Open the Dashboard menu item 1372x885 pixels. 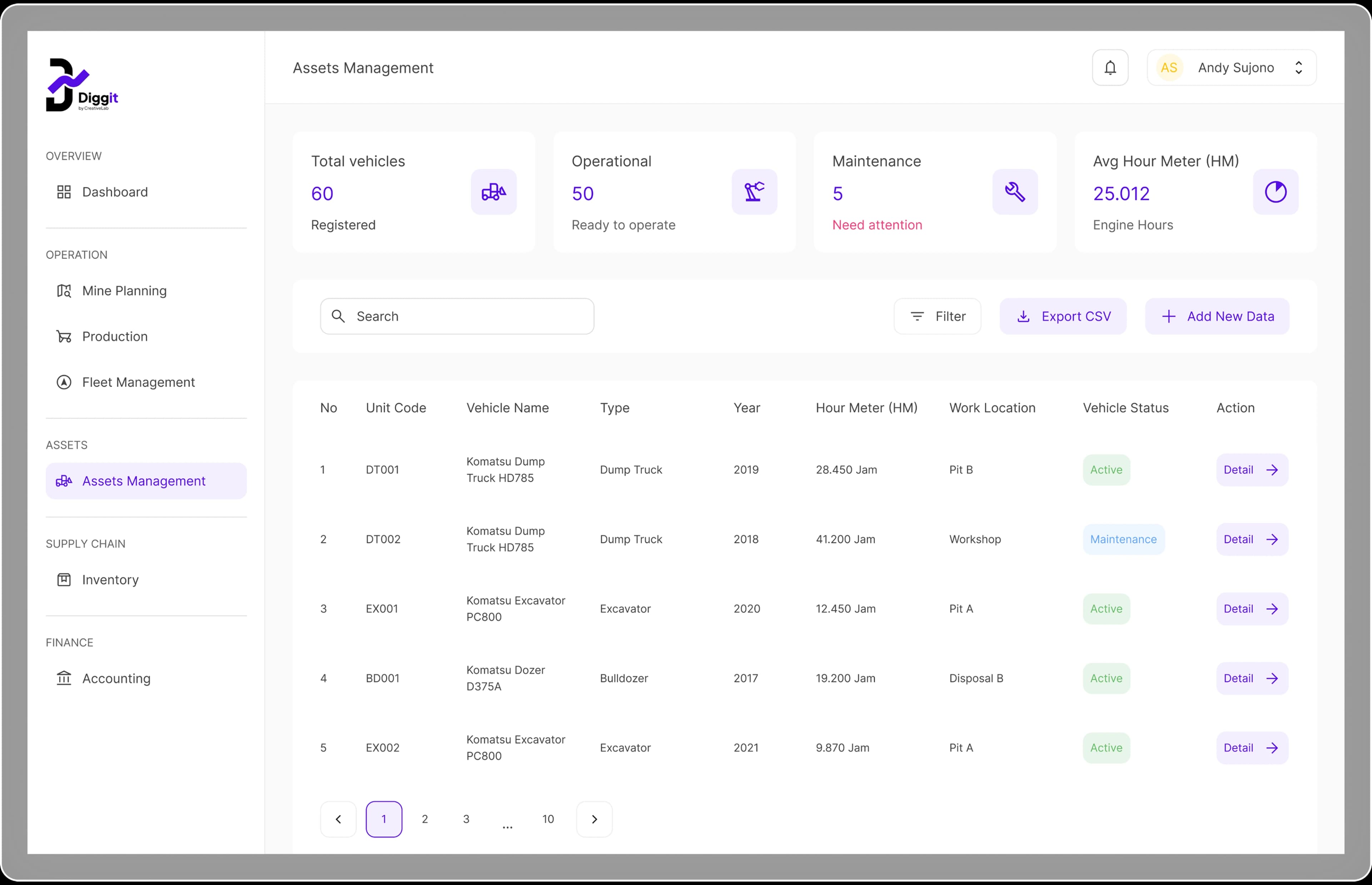coord(146,192)
